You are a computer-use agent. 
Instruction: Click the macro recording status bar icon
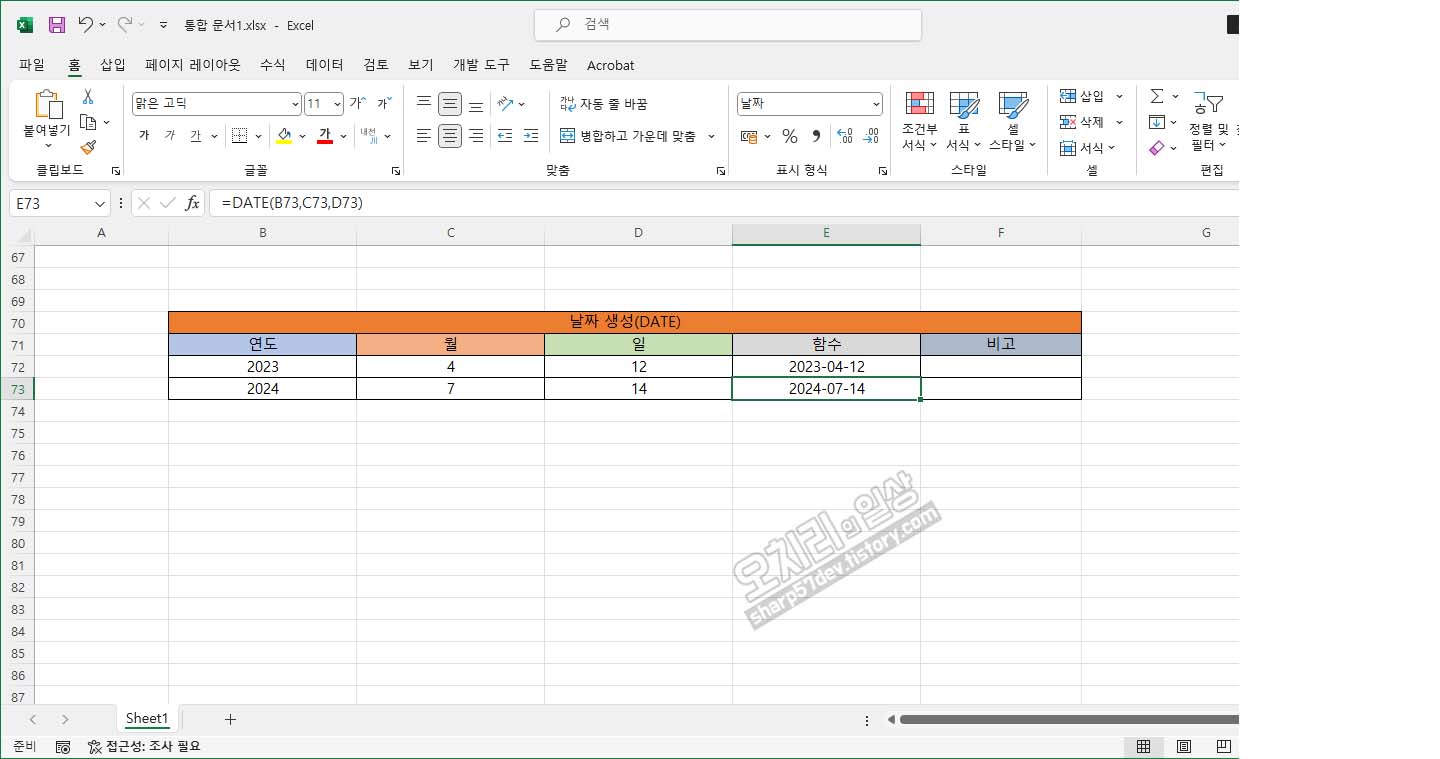[x=63, y=746]
